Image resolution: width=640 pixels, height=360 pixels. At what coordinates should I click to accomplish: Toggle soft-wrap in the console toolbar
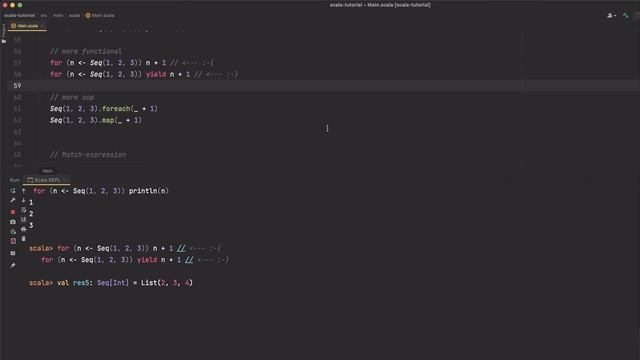[x=24, y=210]
